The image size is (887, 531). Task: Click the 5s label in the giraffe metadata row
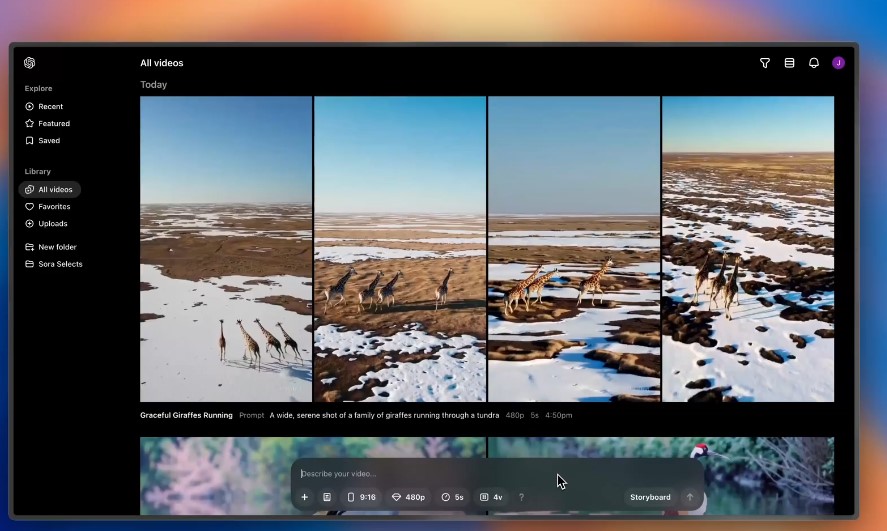535,415
